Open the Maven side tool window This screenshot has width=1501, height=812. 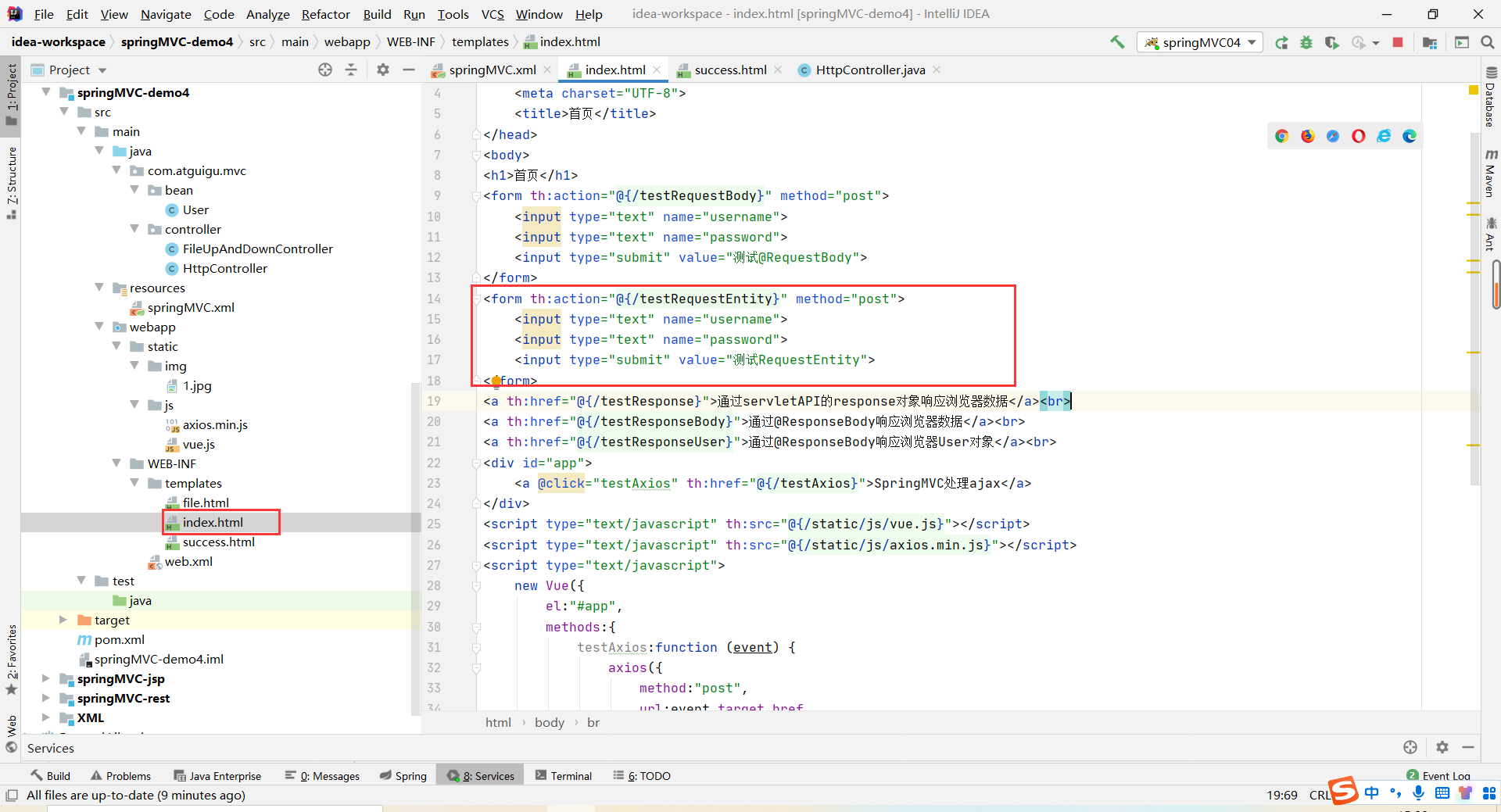click(x=1491, y=173)
